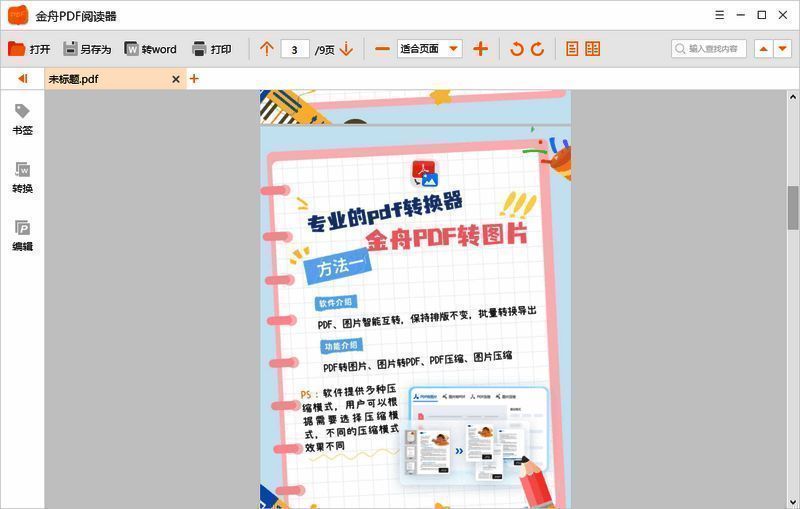800x509 pixels.
Task: Add a new tab with plus
Action: [194, 79]
